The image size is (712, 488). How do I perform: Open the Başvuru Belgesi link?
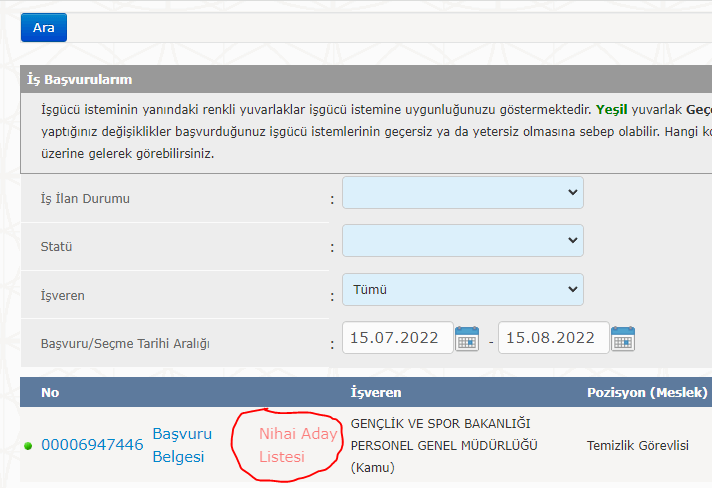(x=181, y=445)
